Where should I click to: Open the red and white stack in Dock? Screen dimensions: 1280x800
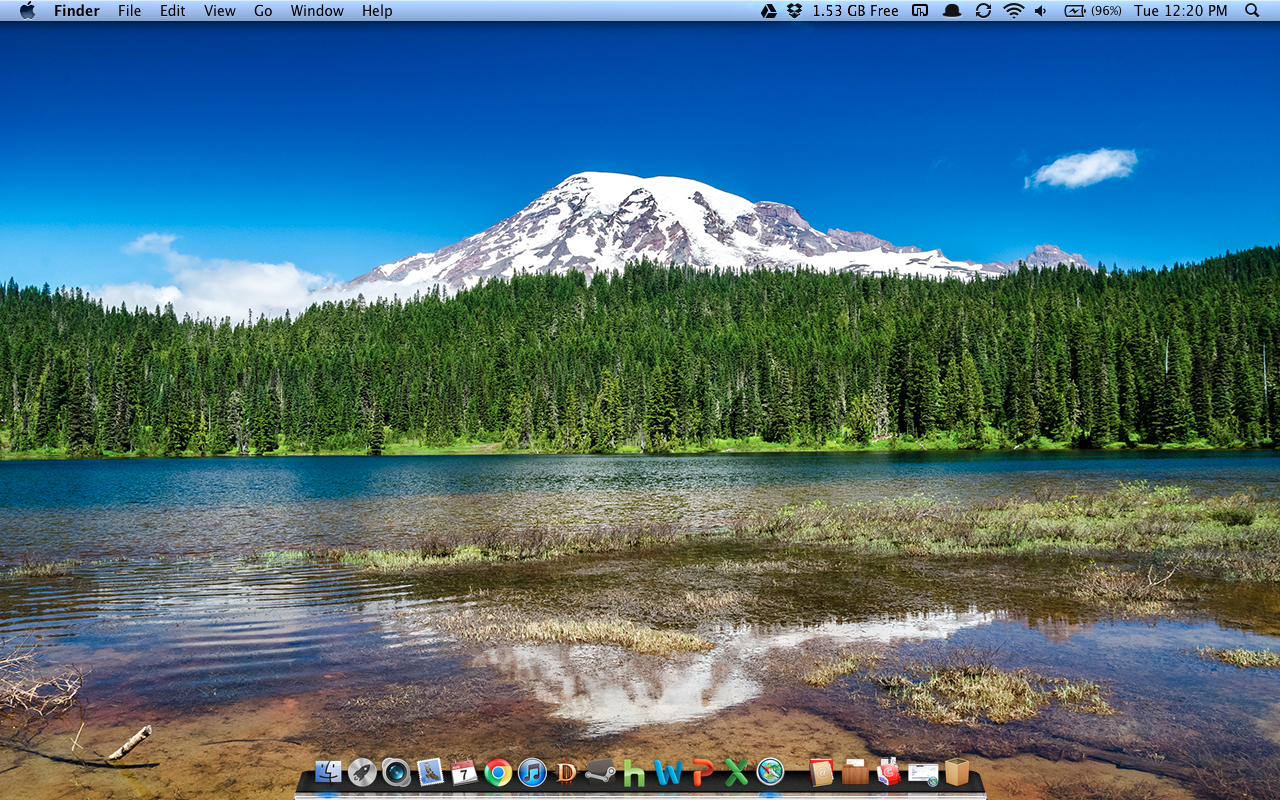click(888, 772)
